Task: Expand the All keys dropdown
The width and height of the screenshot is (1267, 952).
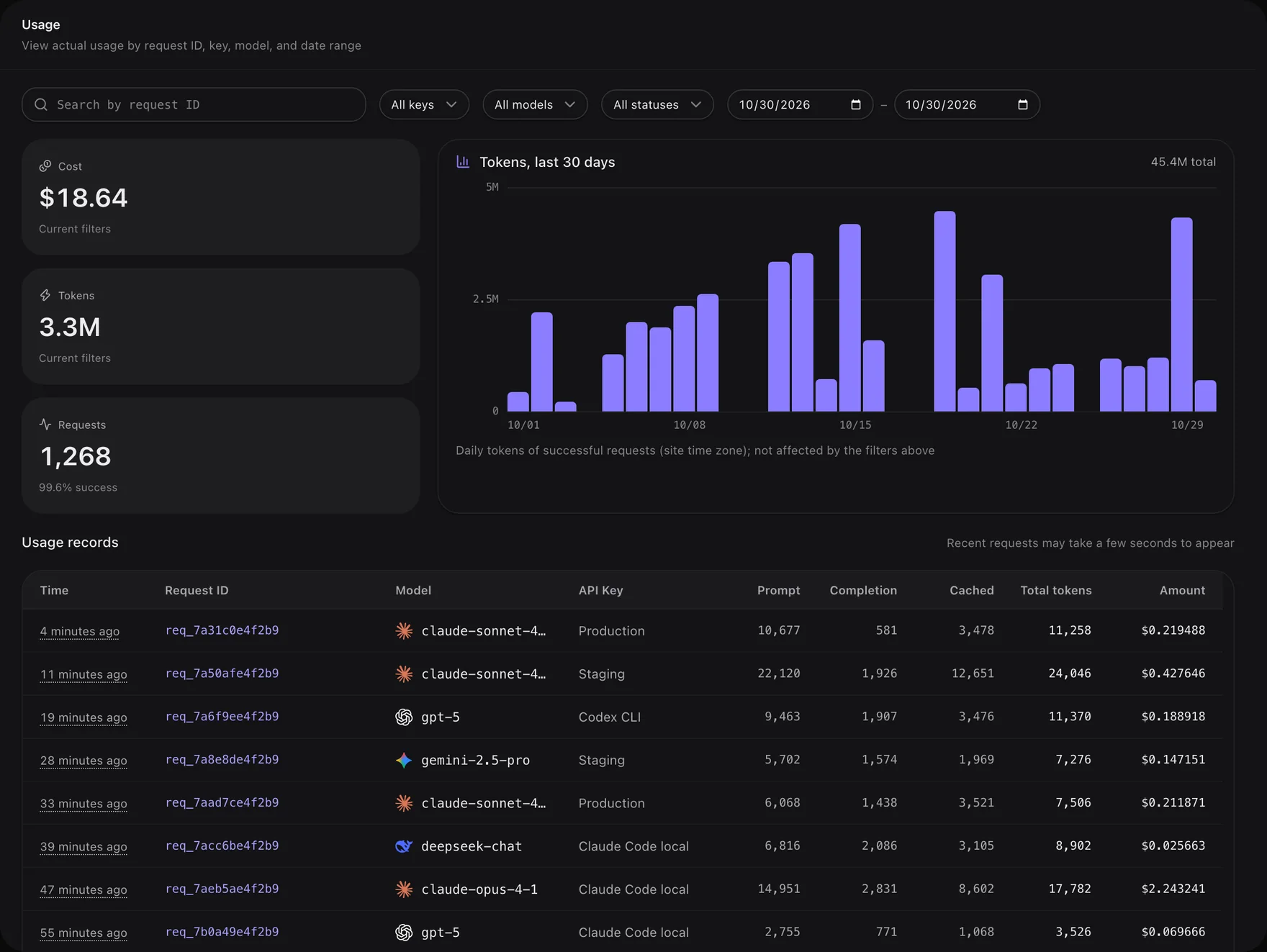Action: point(424,104)
